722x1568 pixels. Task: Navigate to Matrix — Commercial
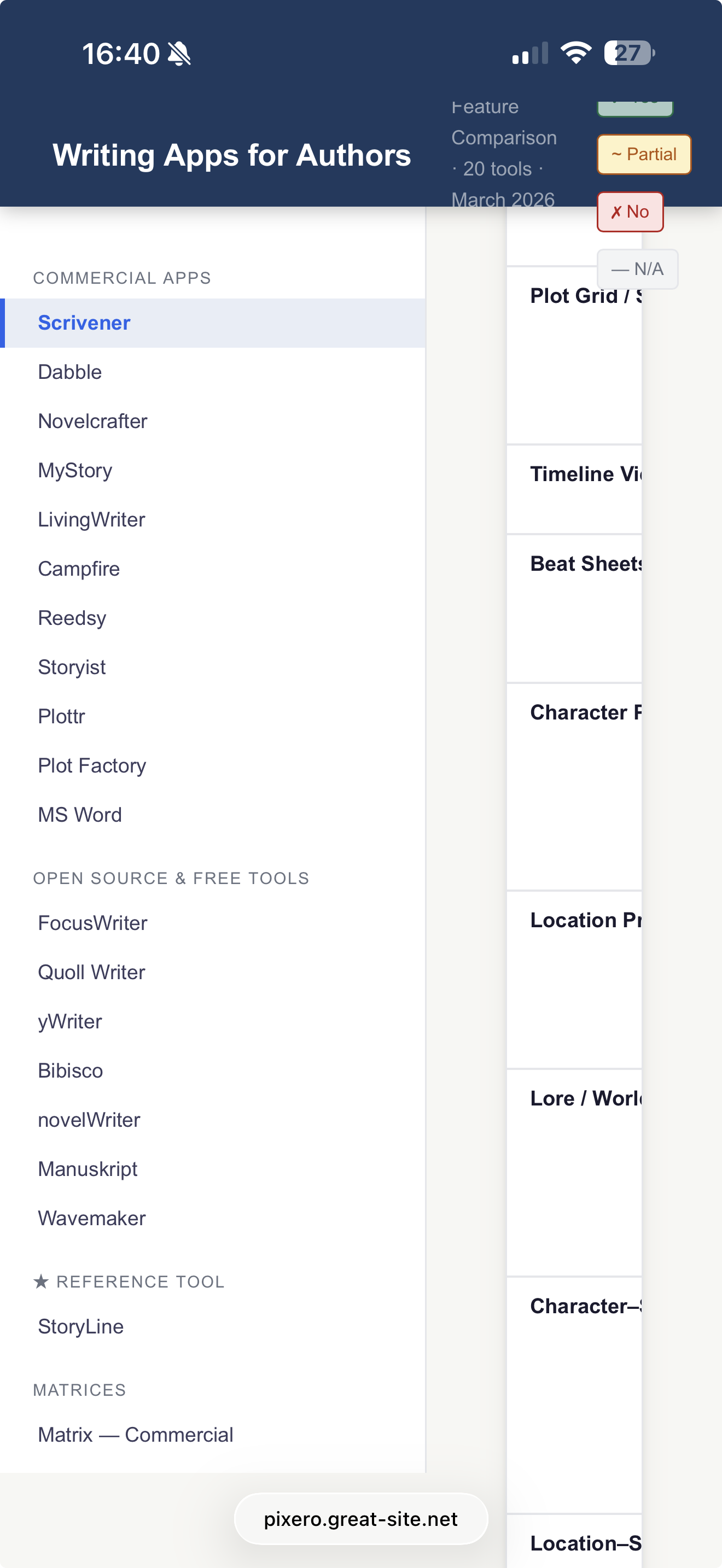[135, 1435]
